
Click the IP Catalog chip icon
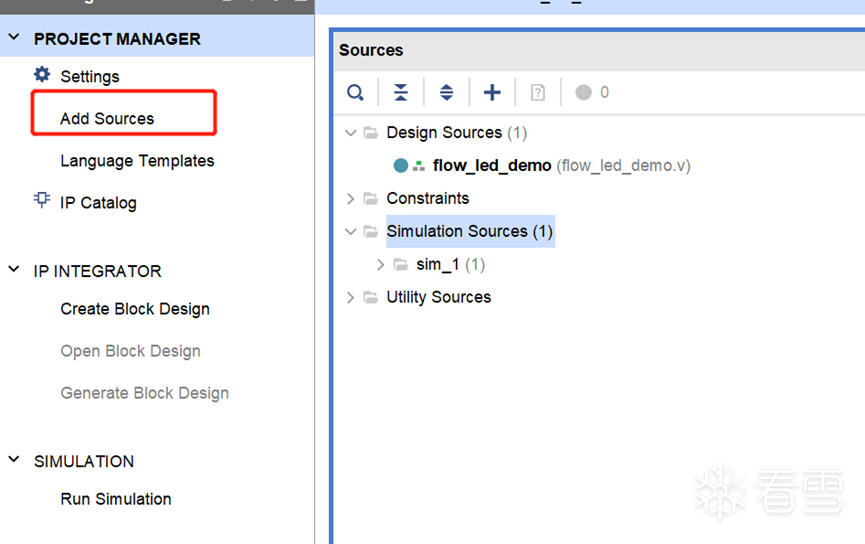(x=42, y=200)
